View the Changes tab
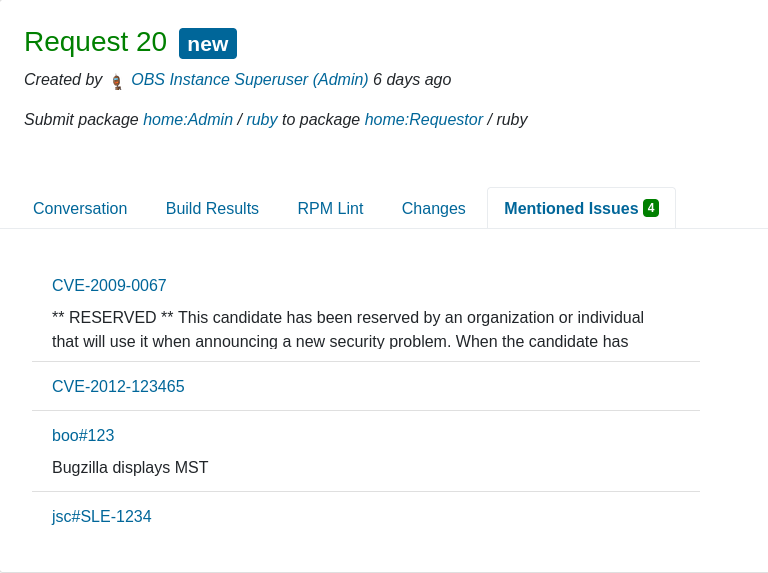This screenshot has height=573, width=768. coord(433,208)
